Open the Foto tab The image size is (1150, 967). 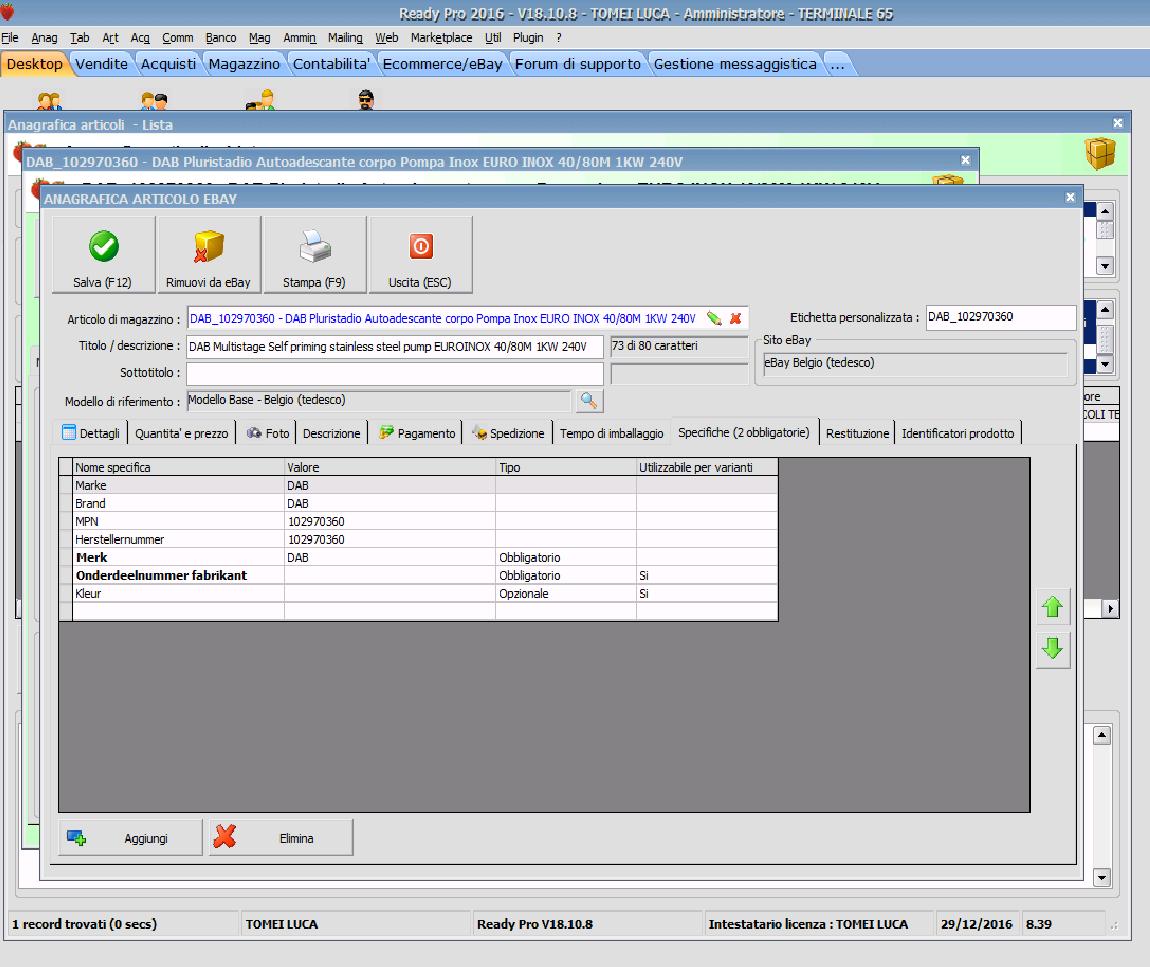click(268, 433)
